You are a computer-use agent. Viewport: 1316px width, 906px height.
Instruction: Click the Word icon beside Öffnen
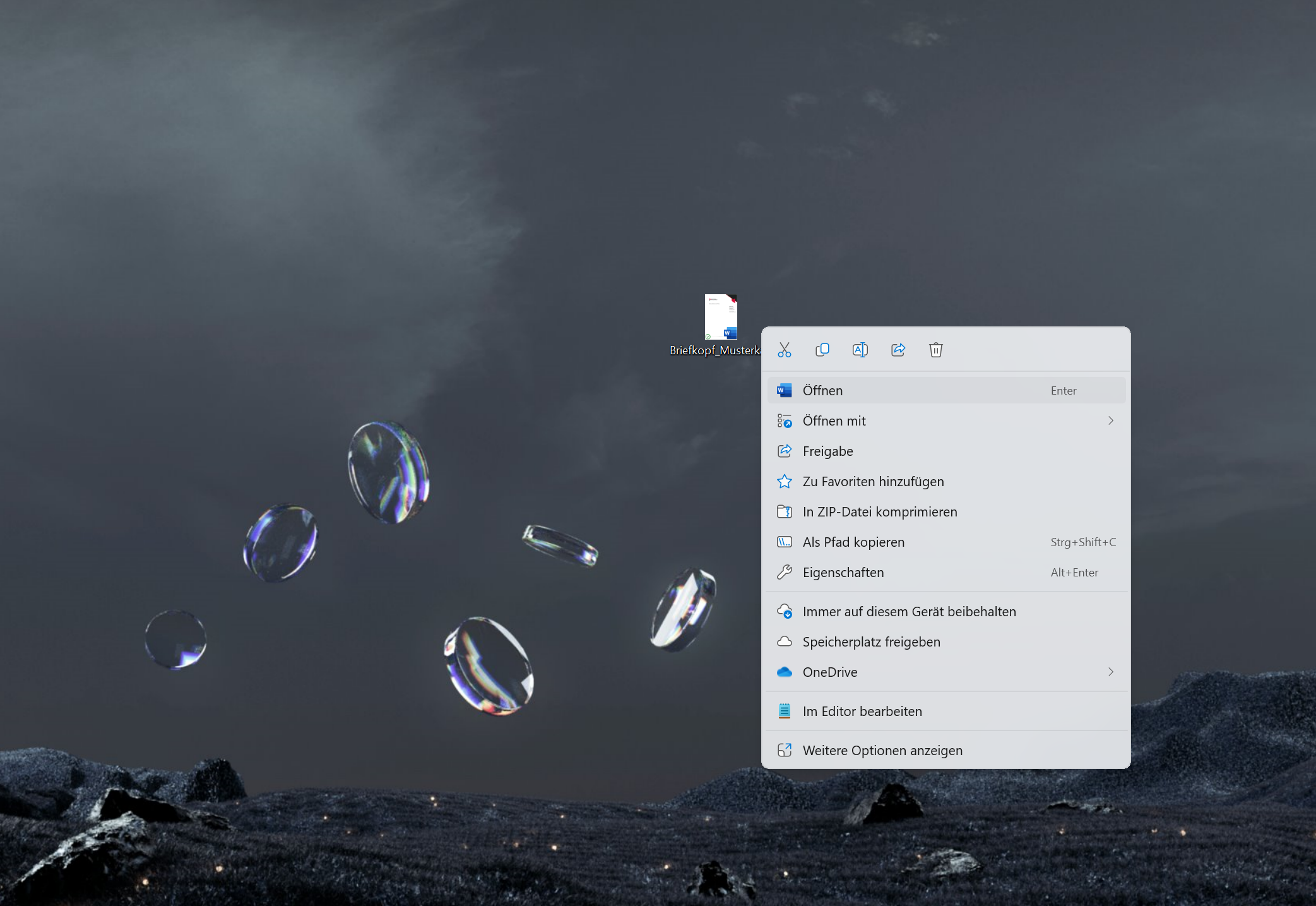(784, 391)
